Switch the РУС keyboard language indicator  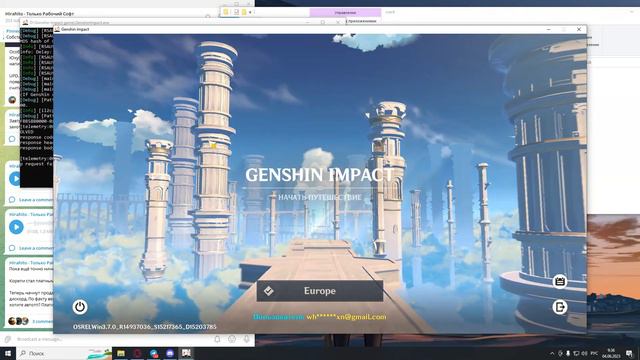pos(594,353)
